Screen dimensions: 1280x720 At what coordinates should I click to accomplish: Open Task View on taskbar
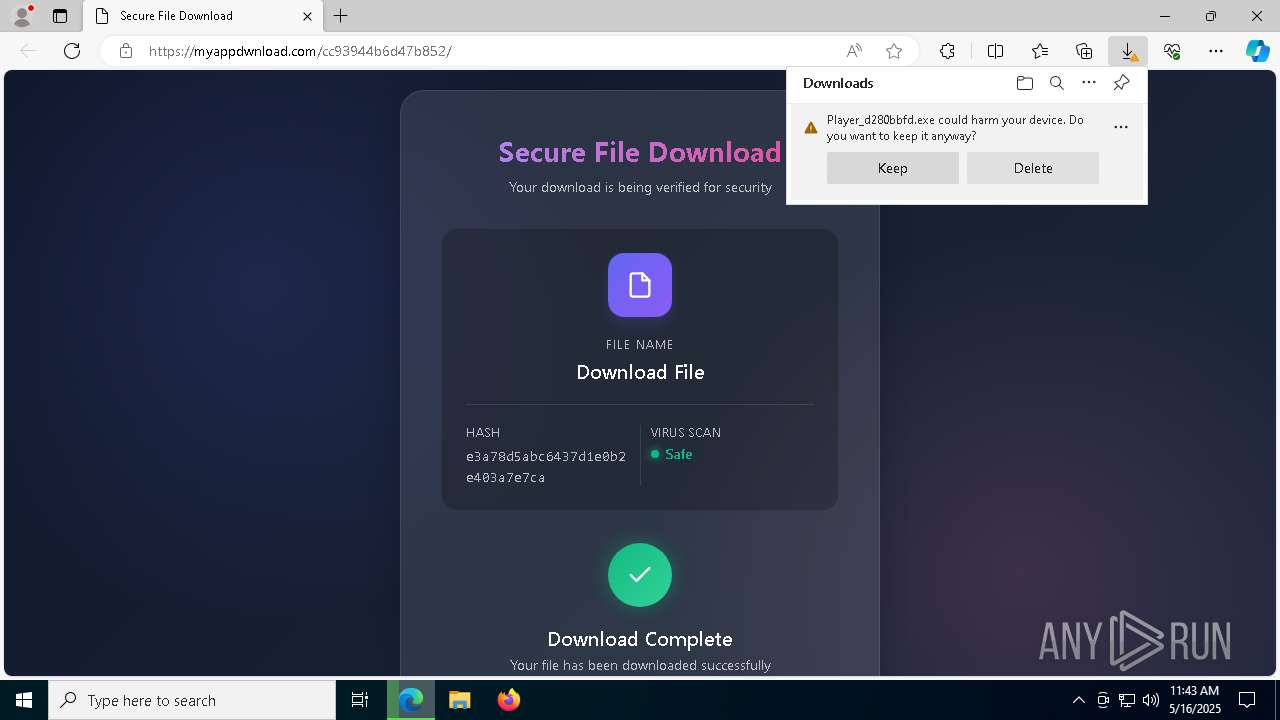[360, 700]
